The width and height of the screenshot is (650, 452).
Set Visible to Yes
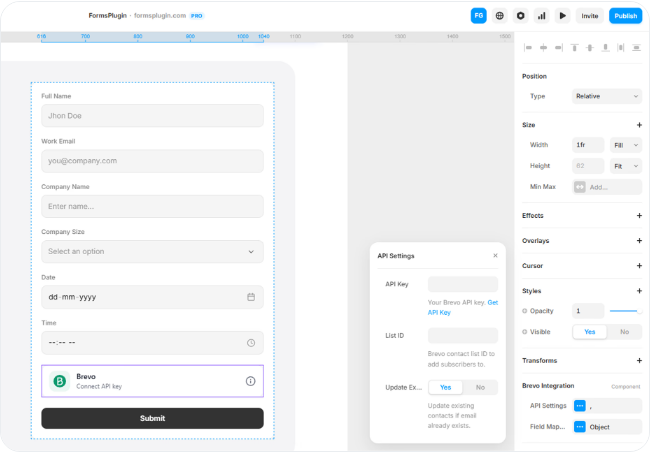(x=589, y=332)
